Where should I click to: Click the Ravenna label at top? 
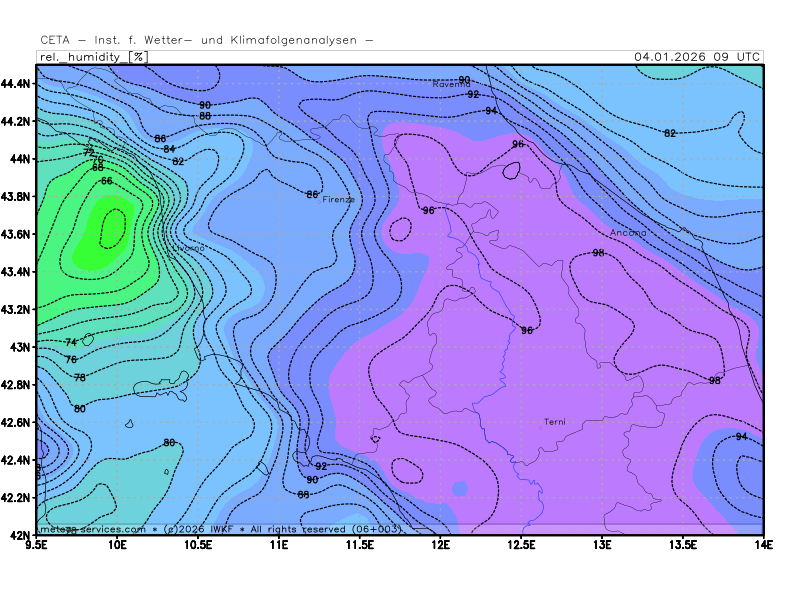pyautogui.click(x=450, y=85)
